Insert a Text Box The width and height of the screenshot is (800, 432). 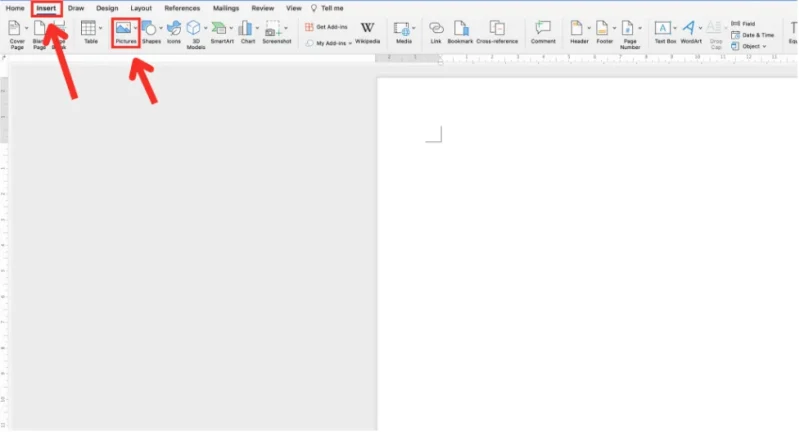(x=663, y=30)
